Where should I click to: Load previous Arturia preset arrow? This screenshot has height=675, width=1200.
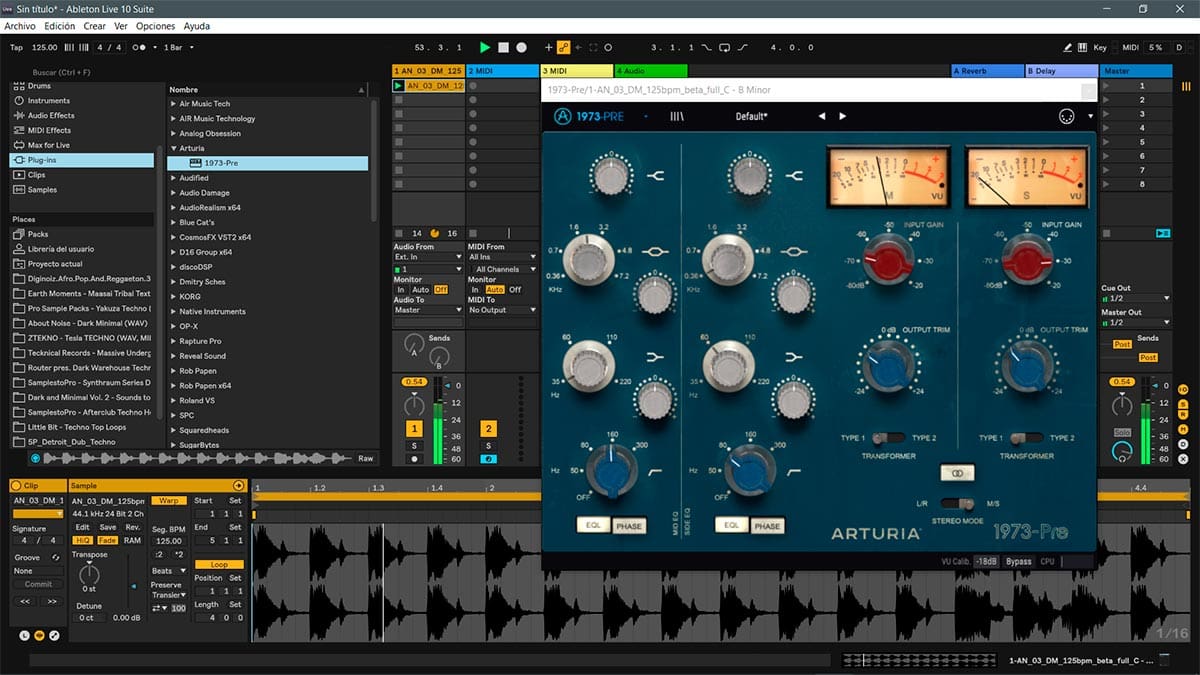822,116
